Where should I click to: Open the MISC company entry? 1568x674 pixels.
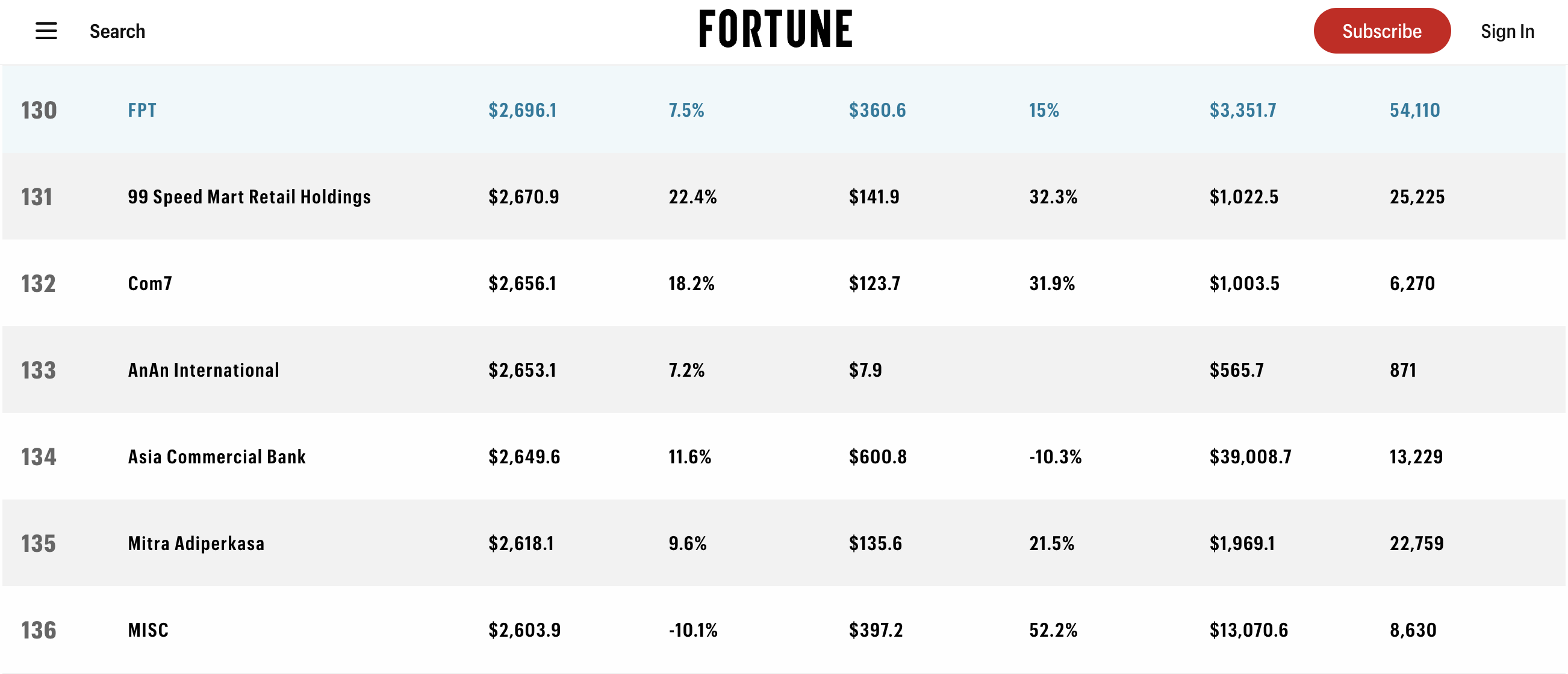click(x=148, y=630)
